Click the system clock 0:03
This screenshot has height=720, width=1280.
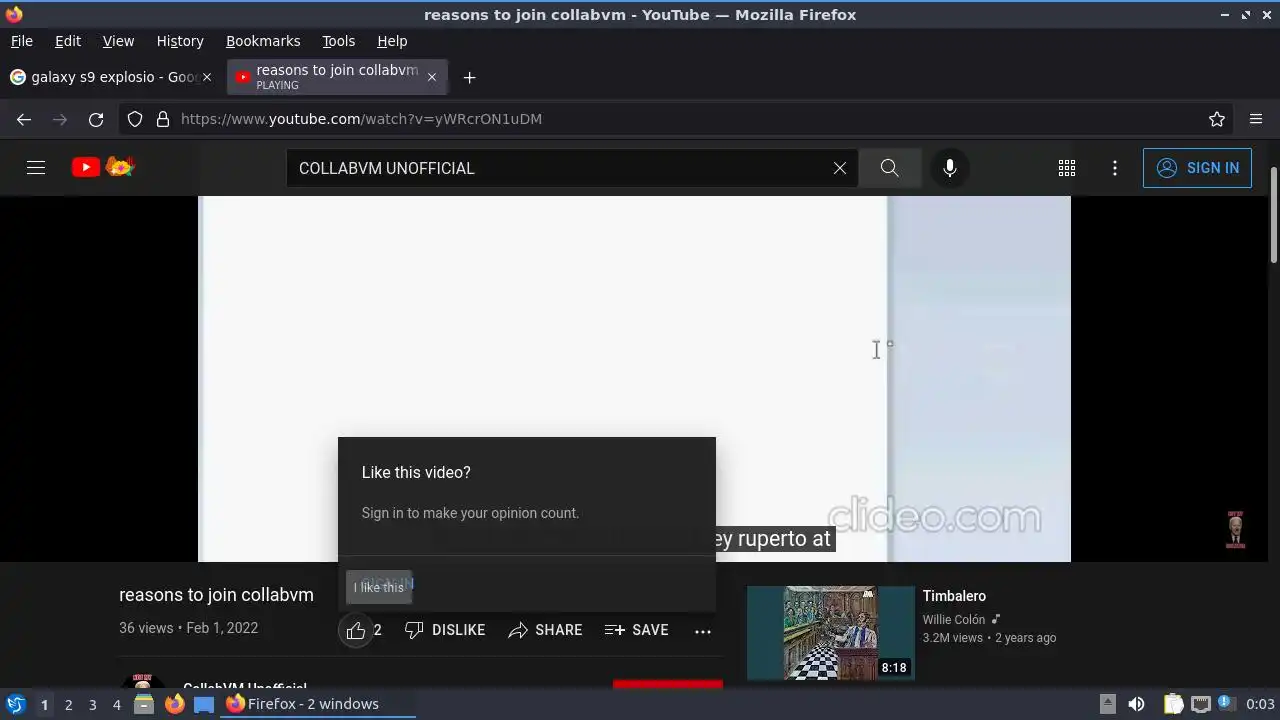(x=1260, y=704)
